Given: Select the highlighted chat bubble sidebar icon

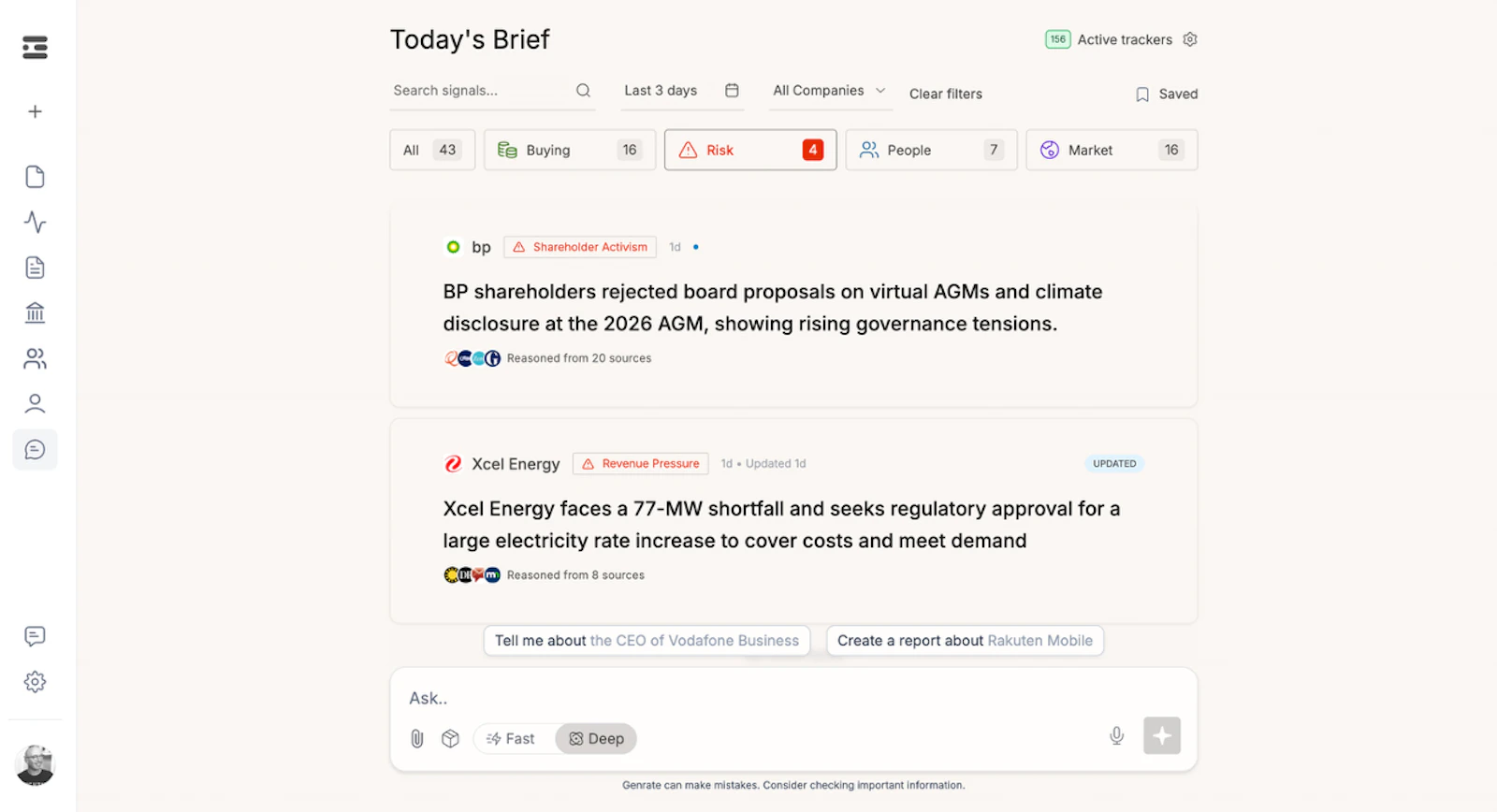Looking at the screenshot, I should click(x=35, y=450).
